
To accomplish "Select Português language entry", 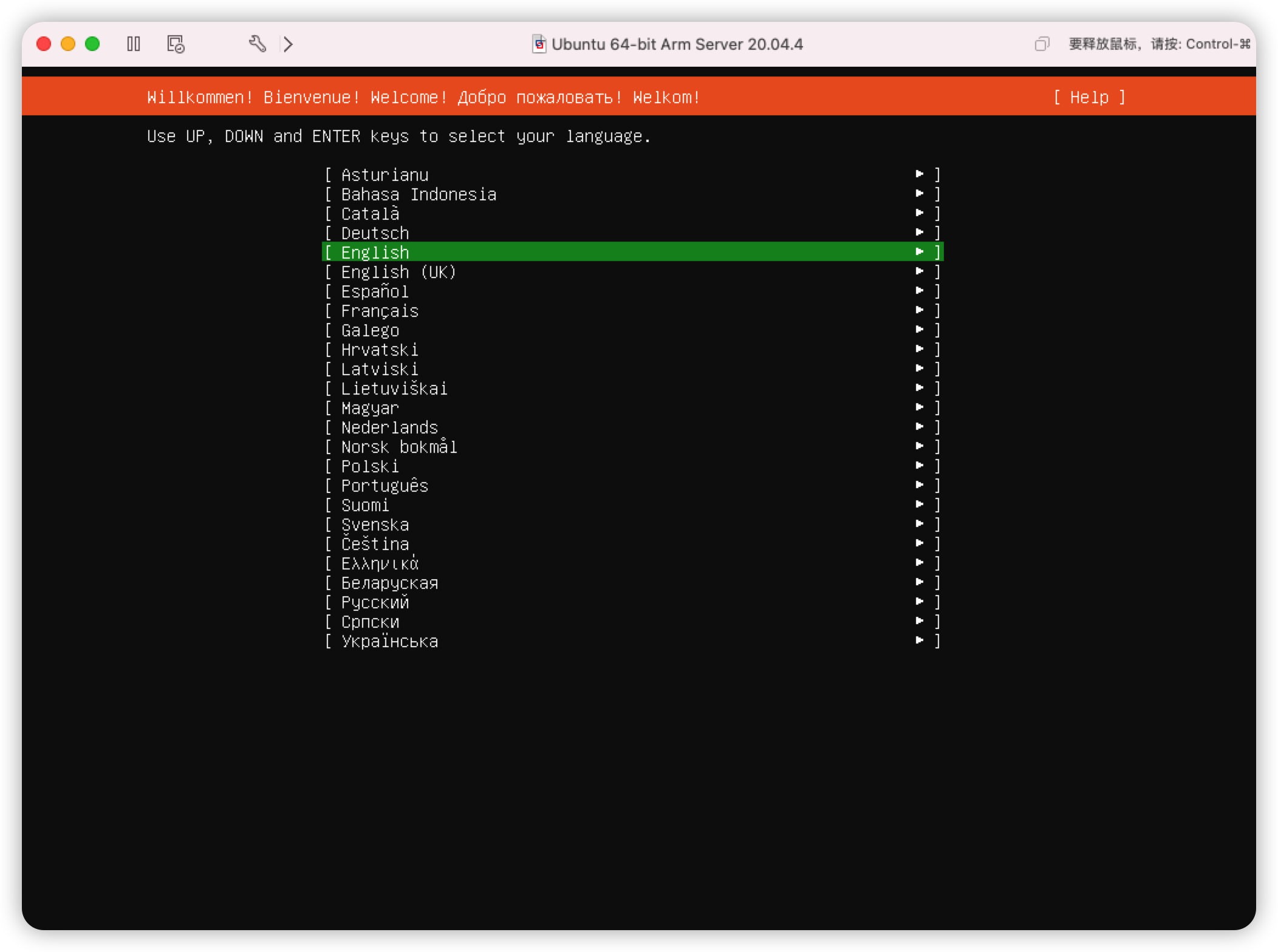I will pyautogui.click(x=632, y=486).
